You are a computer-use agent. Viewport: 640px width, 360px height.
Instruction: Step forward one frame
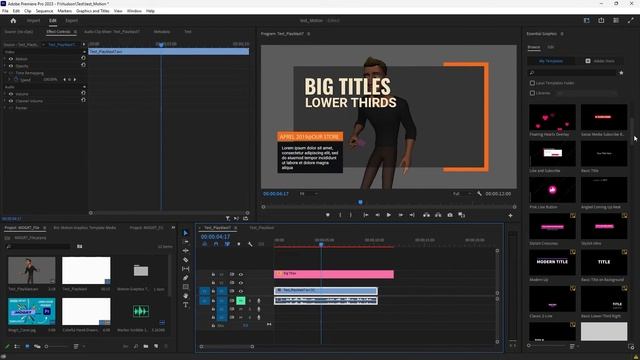pyautogui.click(x=401, y=215)
